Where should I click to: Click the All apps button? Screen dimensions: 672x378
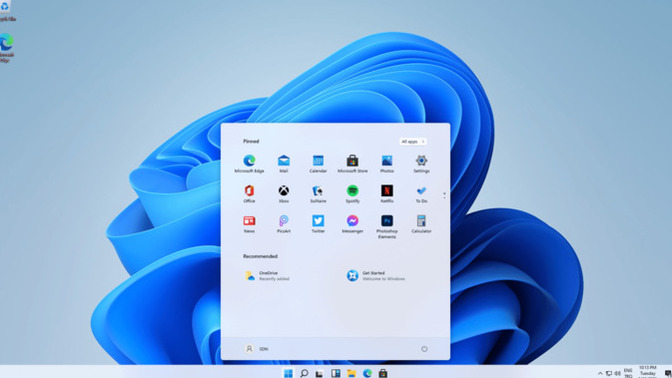pyautogui.click(x=413, y=141)
